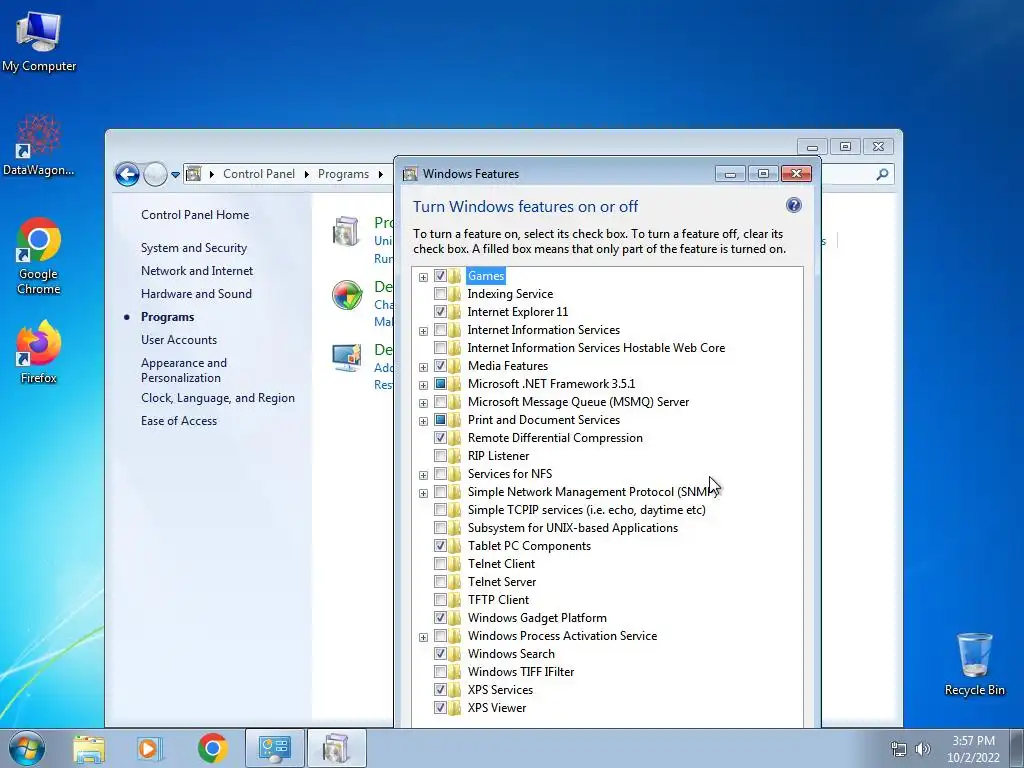Expand Windows Process Activation Service node
The width and height of the screenshot is (1024, 768).
[x=423, y=637]
